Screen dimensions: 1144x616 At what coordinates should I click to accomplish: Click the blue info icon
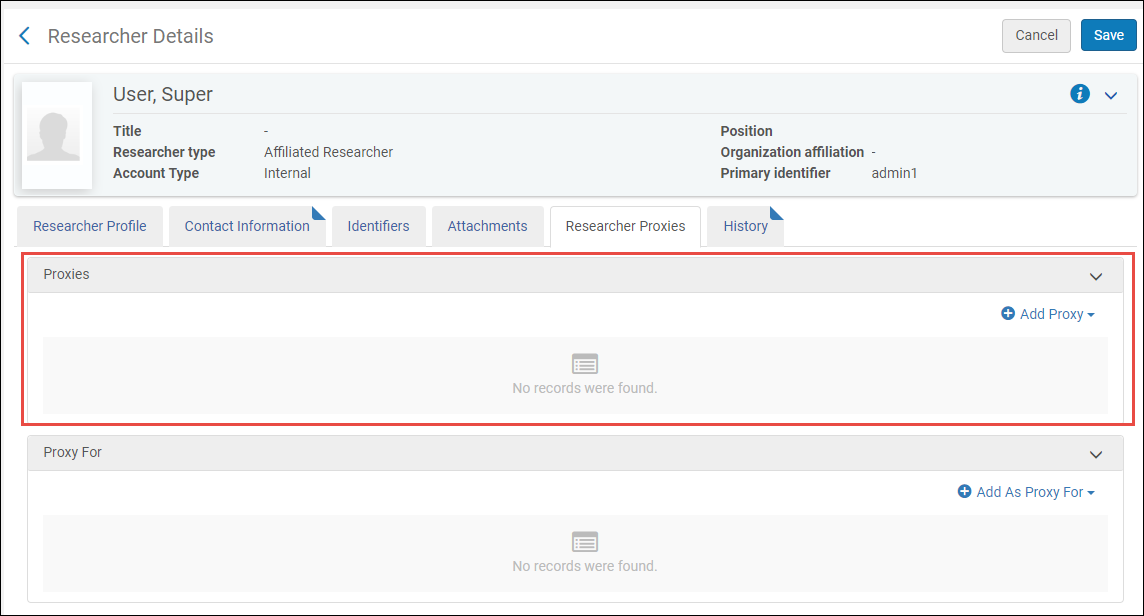pos(1080,94)
